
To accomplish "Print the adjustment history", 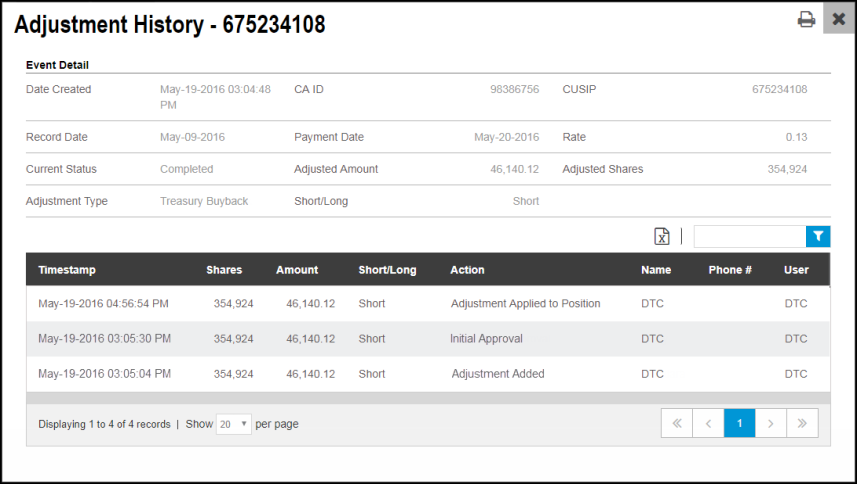I will (806, 19).
